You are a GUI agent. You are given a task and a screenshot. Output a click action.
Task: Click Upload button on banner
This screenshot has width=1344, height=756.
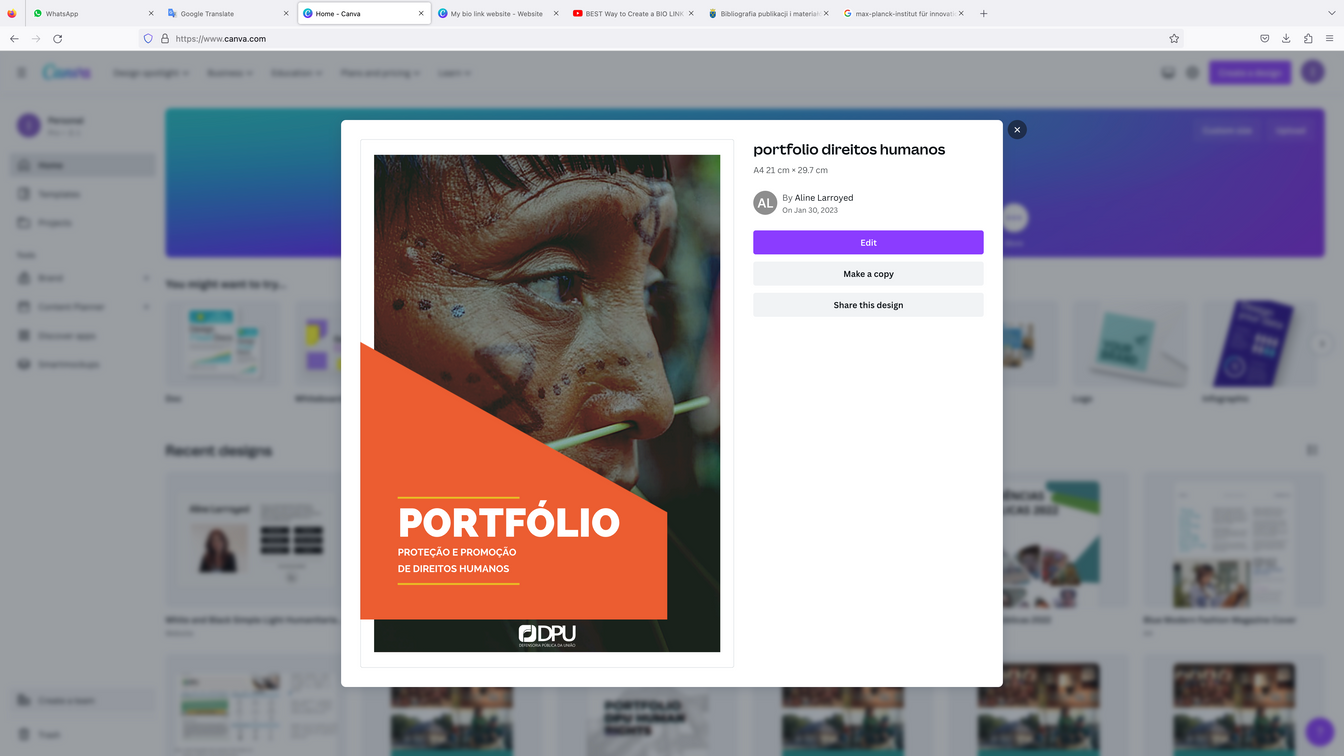[1290, 131]
